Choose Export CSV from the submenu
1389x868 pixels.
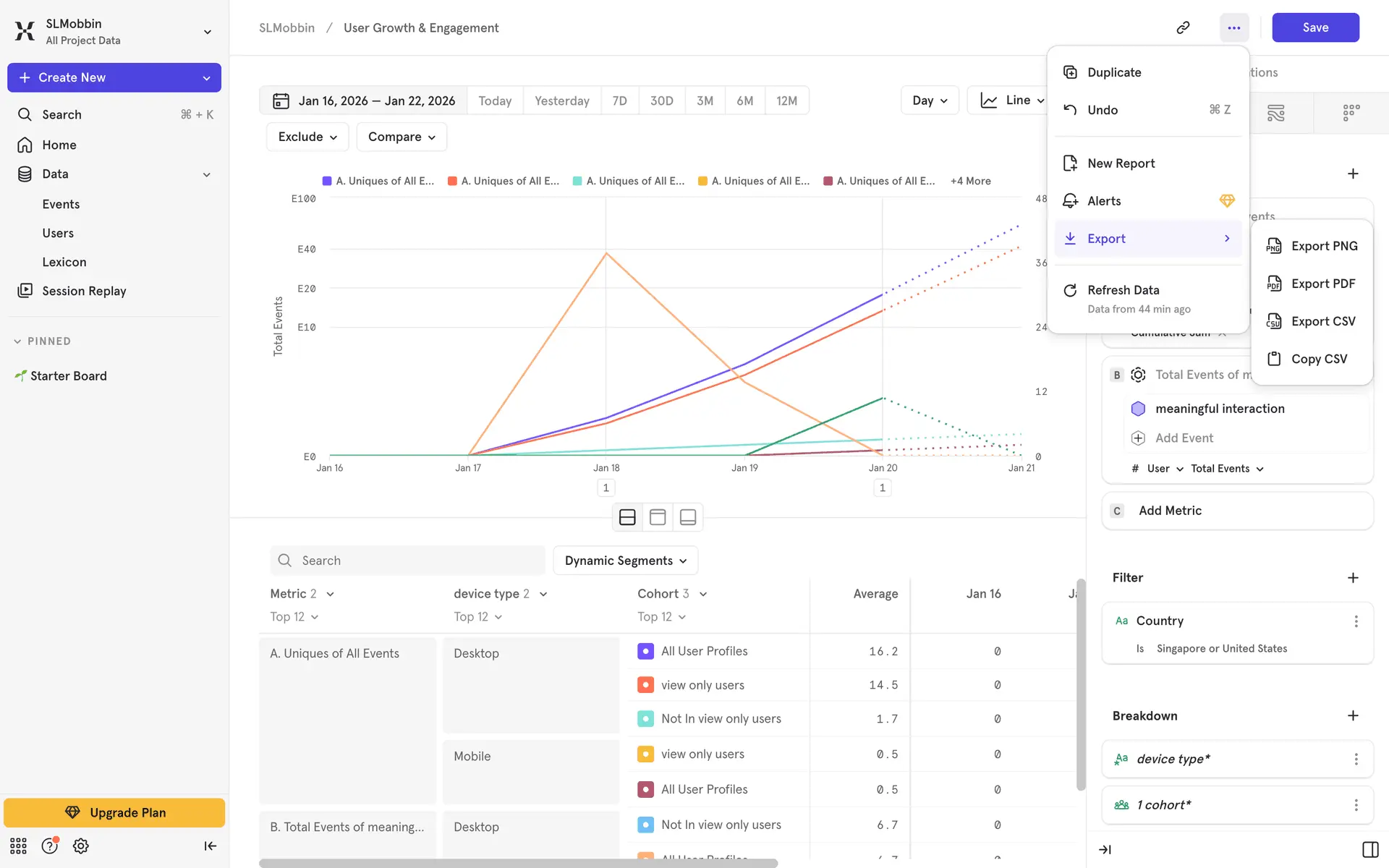click(1322, 321)
